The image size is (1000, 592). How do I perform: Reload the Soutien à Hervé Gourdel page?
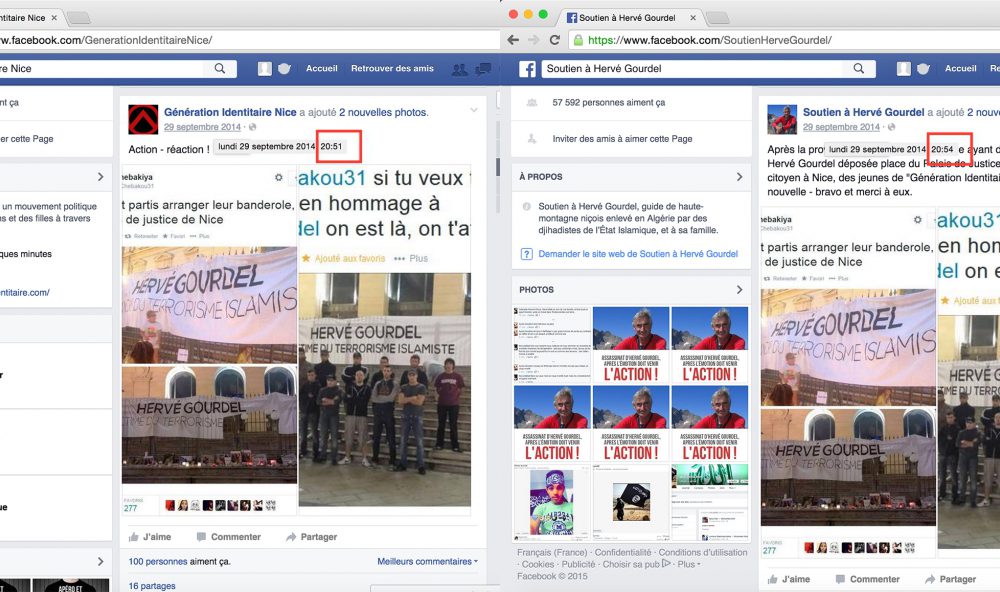tap(555, 40)
